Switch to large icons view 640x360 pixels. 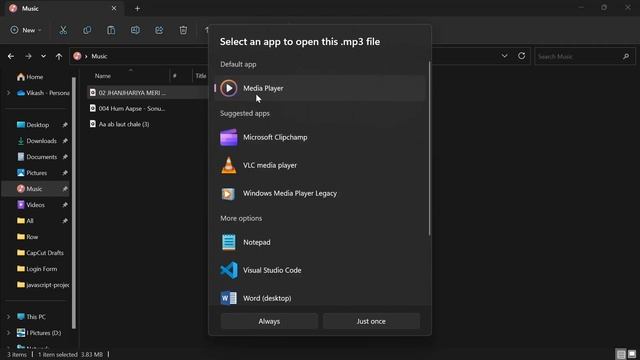point(632,354)
